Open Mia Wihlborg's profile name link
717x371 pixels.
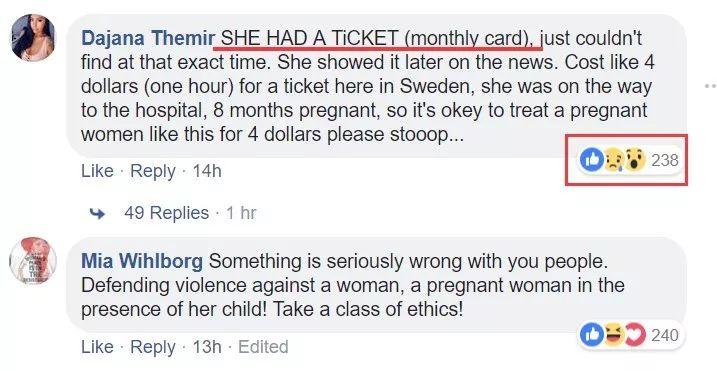click(142, 261)
